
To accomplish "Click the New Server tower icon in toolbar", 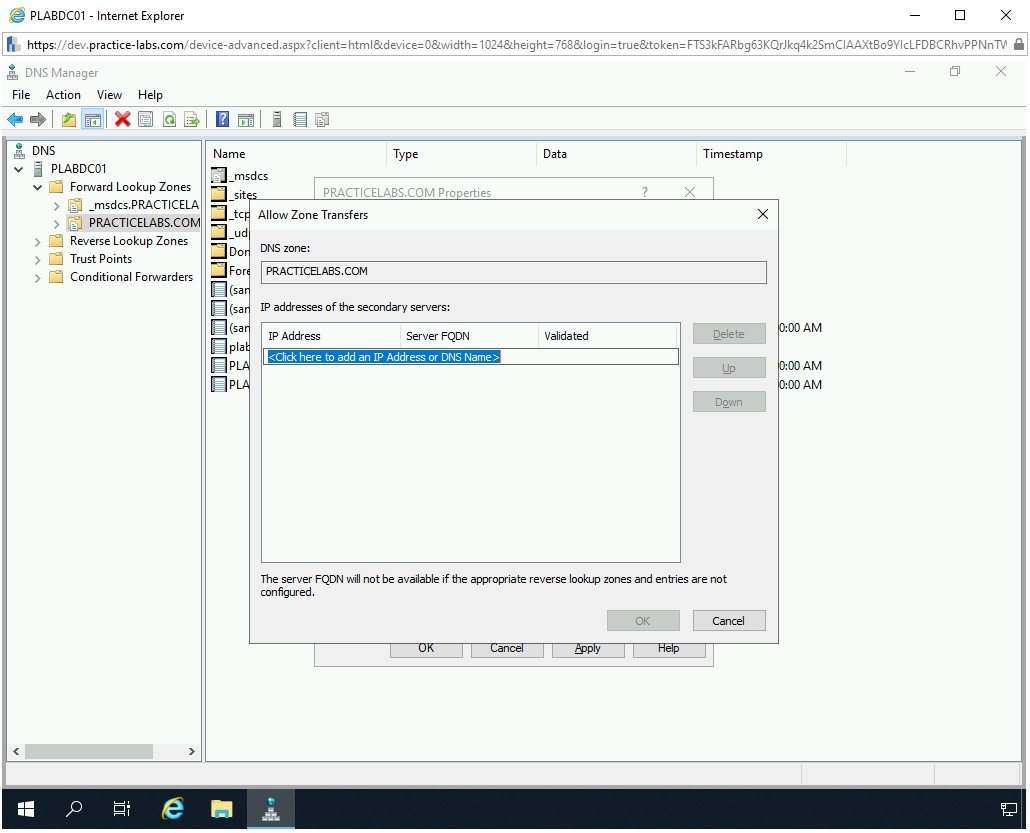I will click(x=277, y=120).
